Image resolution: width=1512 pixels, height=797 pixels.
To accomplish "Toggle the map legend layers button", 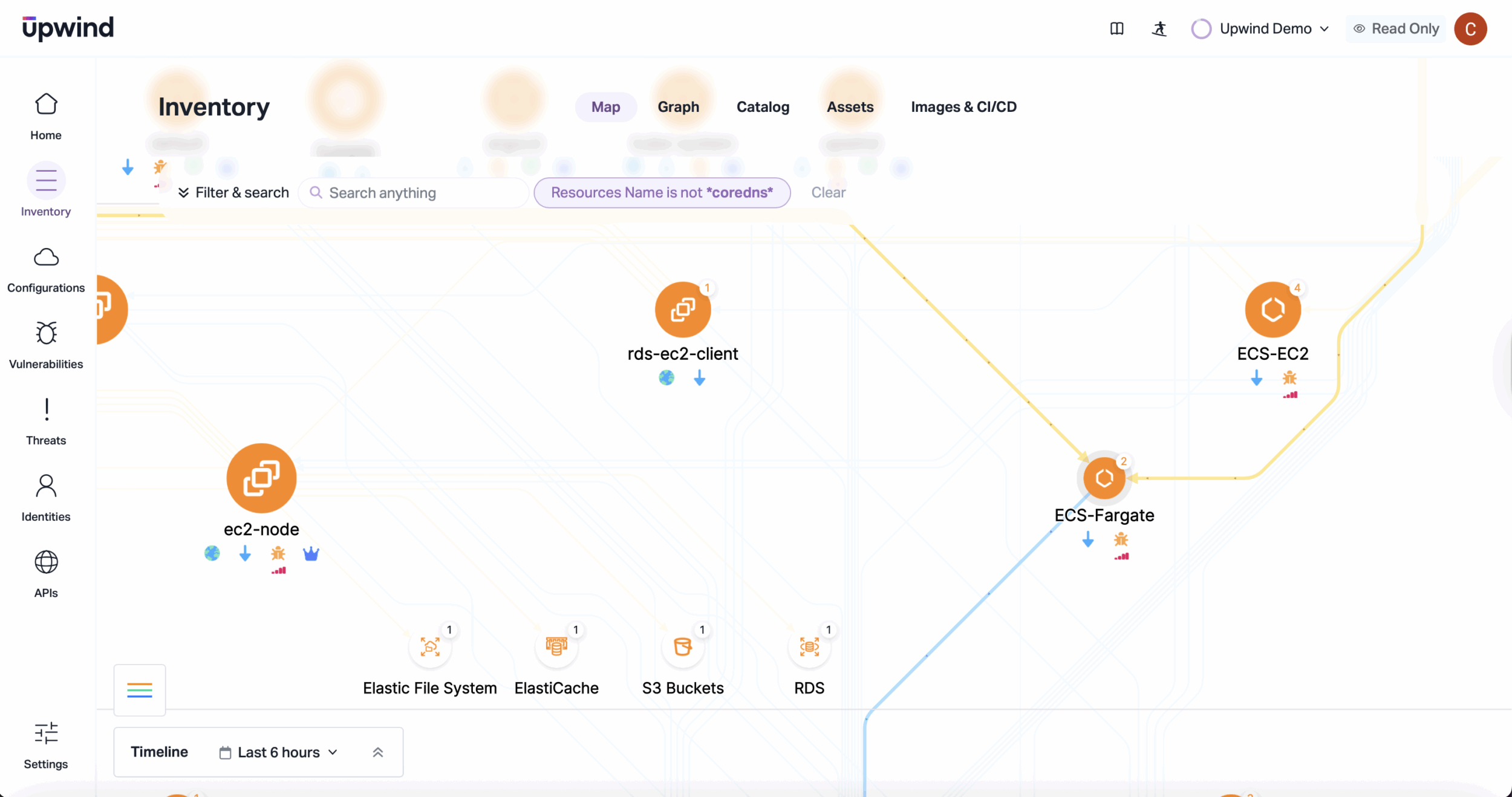I will click(140, 689).
